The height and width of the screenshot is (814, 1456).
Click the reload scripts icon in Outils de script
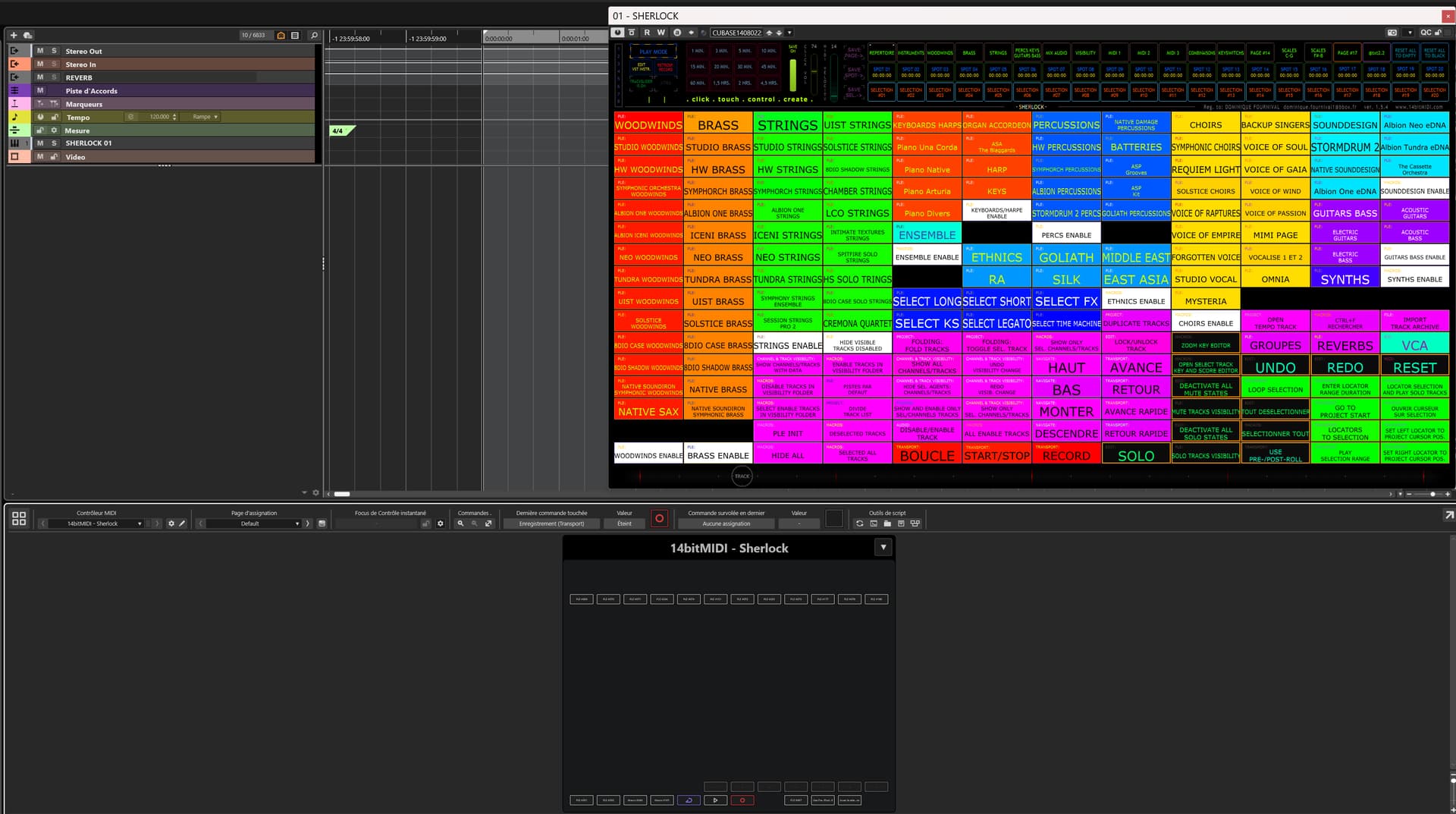click(x=859, y=523)
